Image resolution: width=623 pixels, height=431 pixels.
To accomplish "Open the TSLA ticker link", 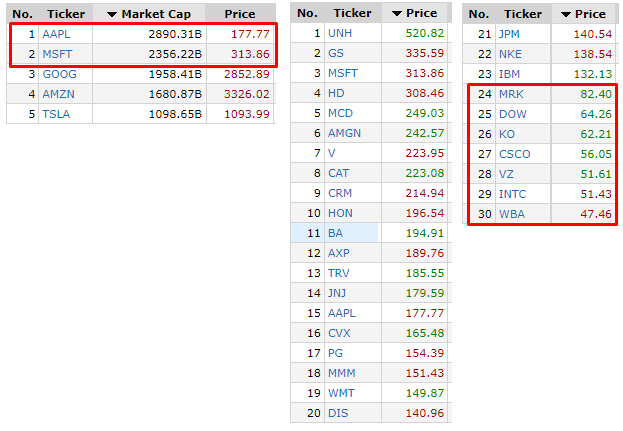I will [56, 114].
